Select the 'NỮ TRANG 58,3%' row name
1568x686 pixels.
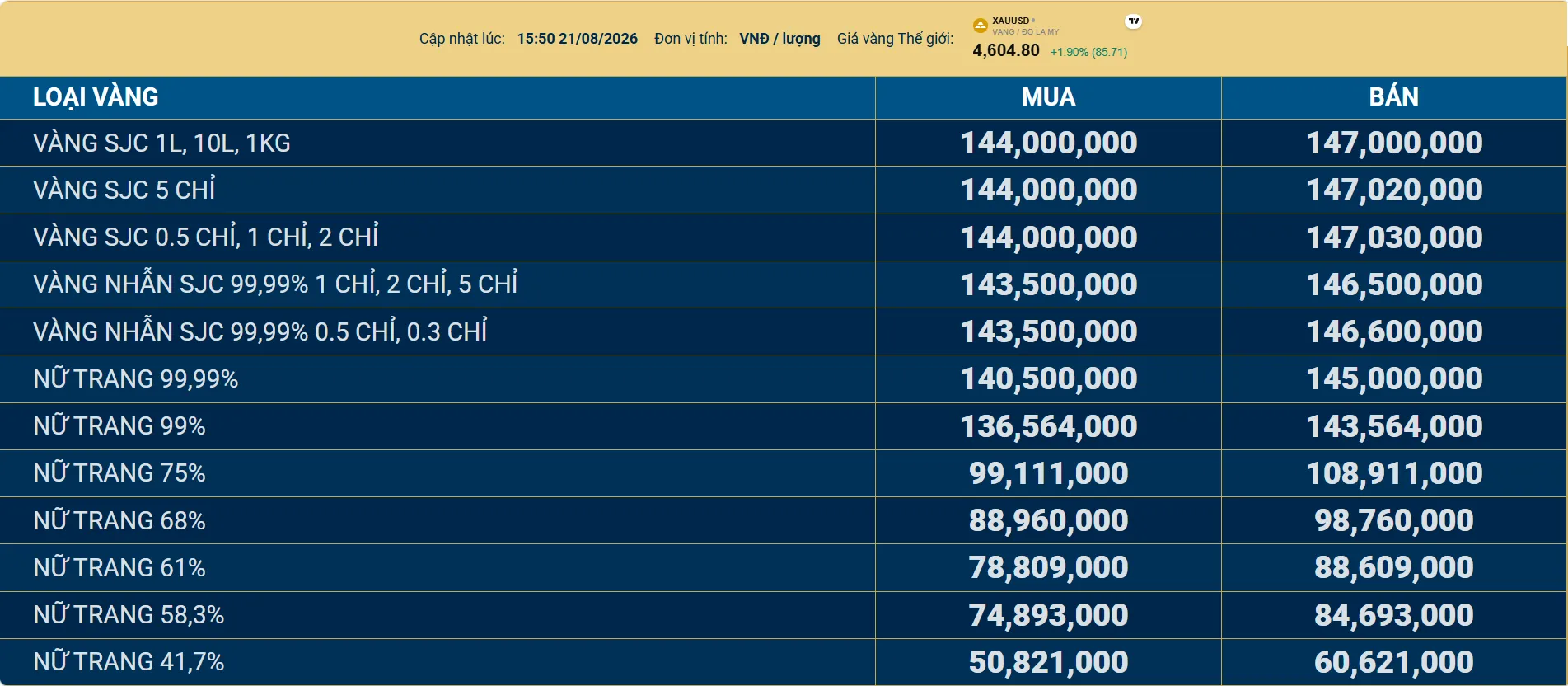[129, 614]
